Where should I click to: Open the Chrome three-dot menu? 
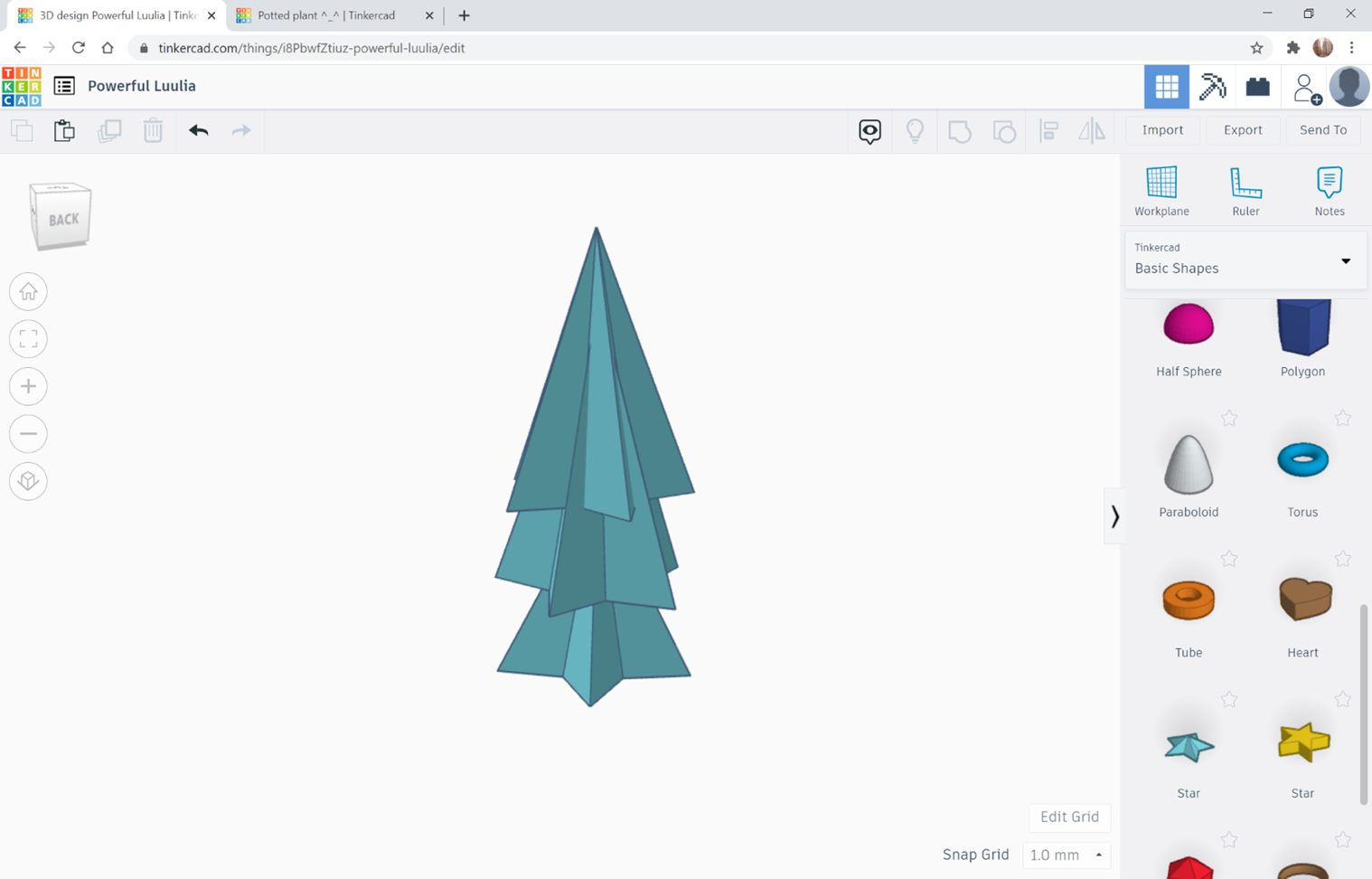click(1352, 48)
